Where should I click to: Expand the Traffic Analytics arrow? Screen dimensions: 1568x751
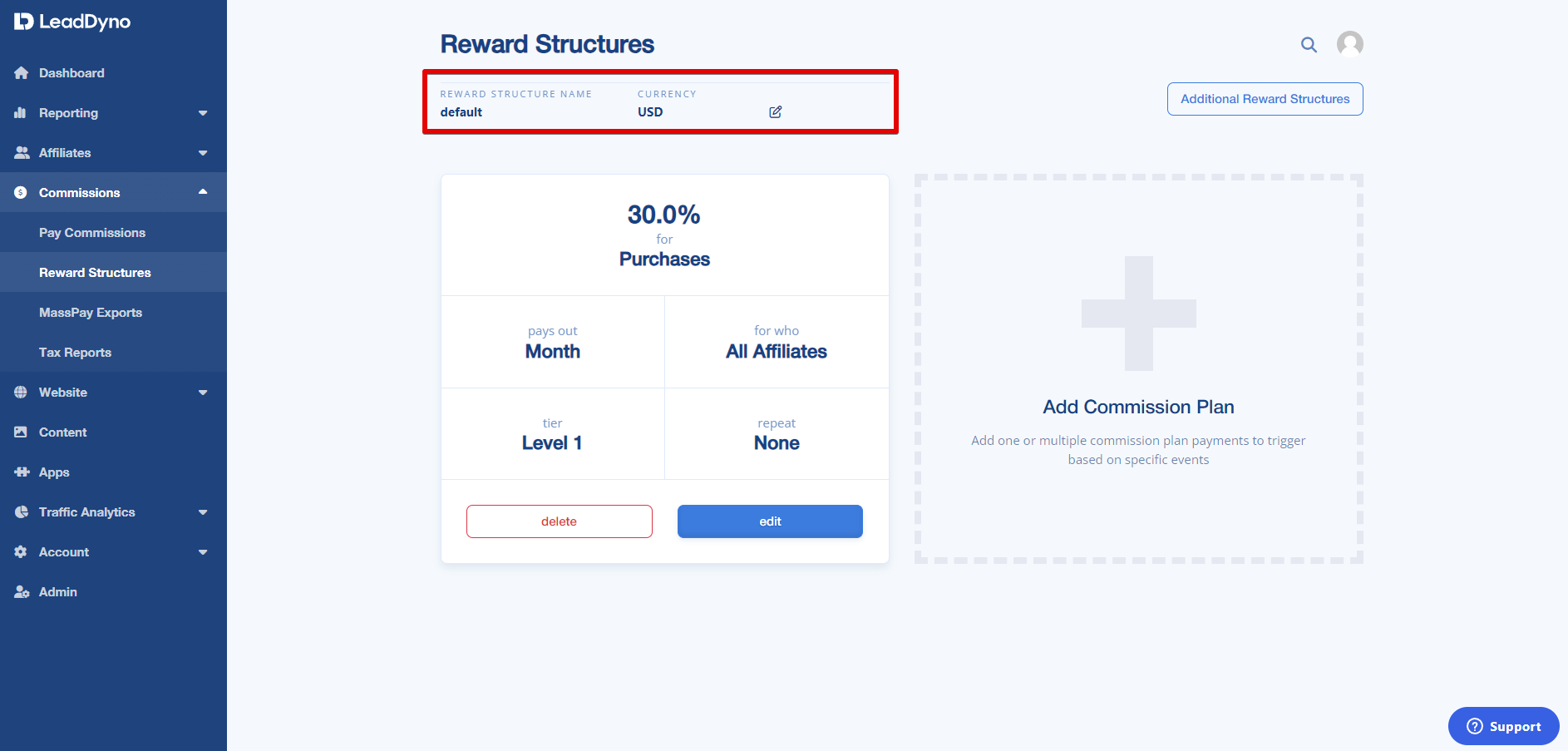[203, 512]
